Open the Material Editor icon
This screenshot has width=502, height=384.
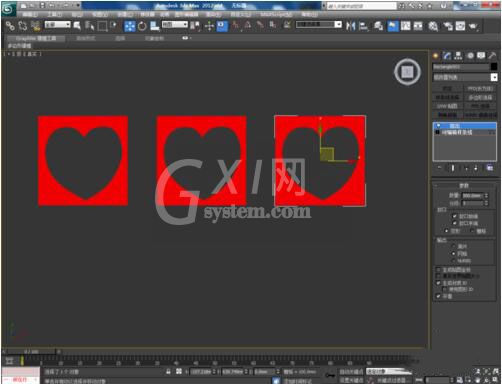433,26
